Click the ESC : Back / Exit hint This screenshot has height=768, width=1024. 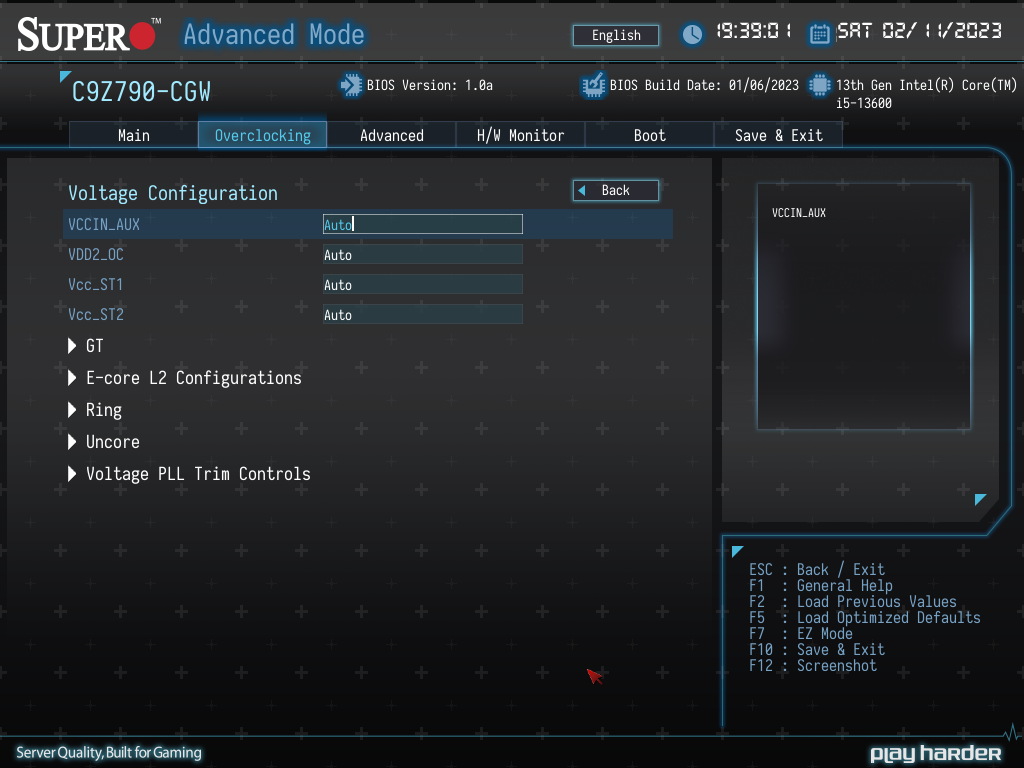(817, 569)
